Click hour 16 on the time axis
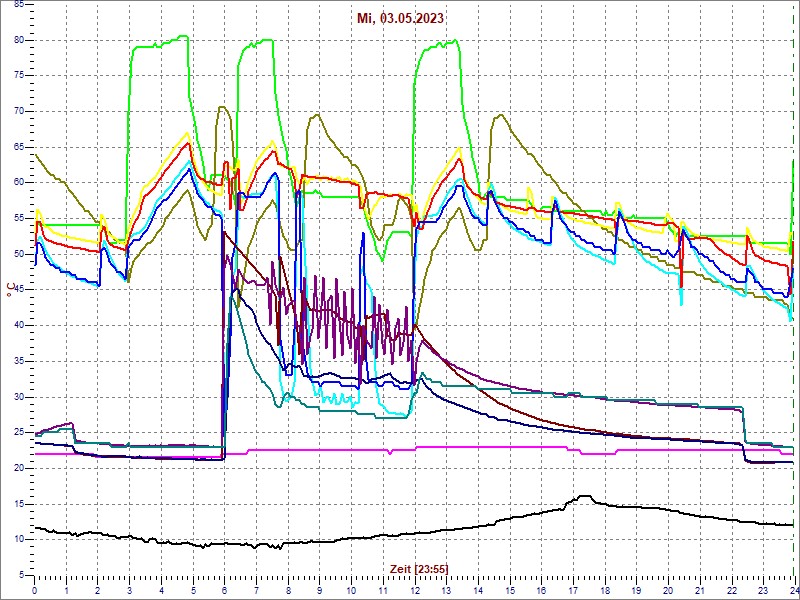Screen dimensions: 800x600 pos(541,589)
